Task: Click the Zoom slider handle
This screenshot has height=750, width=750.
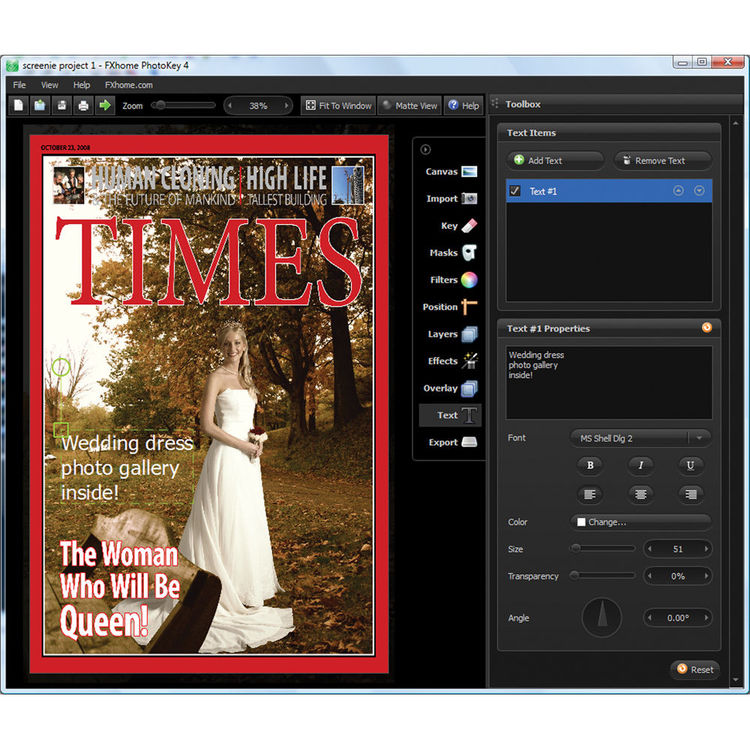Action: [x=161, y=105]
